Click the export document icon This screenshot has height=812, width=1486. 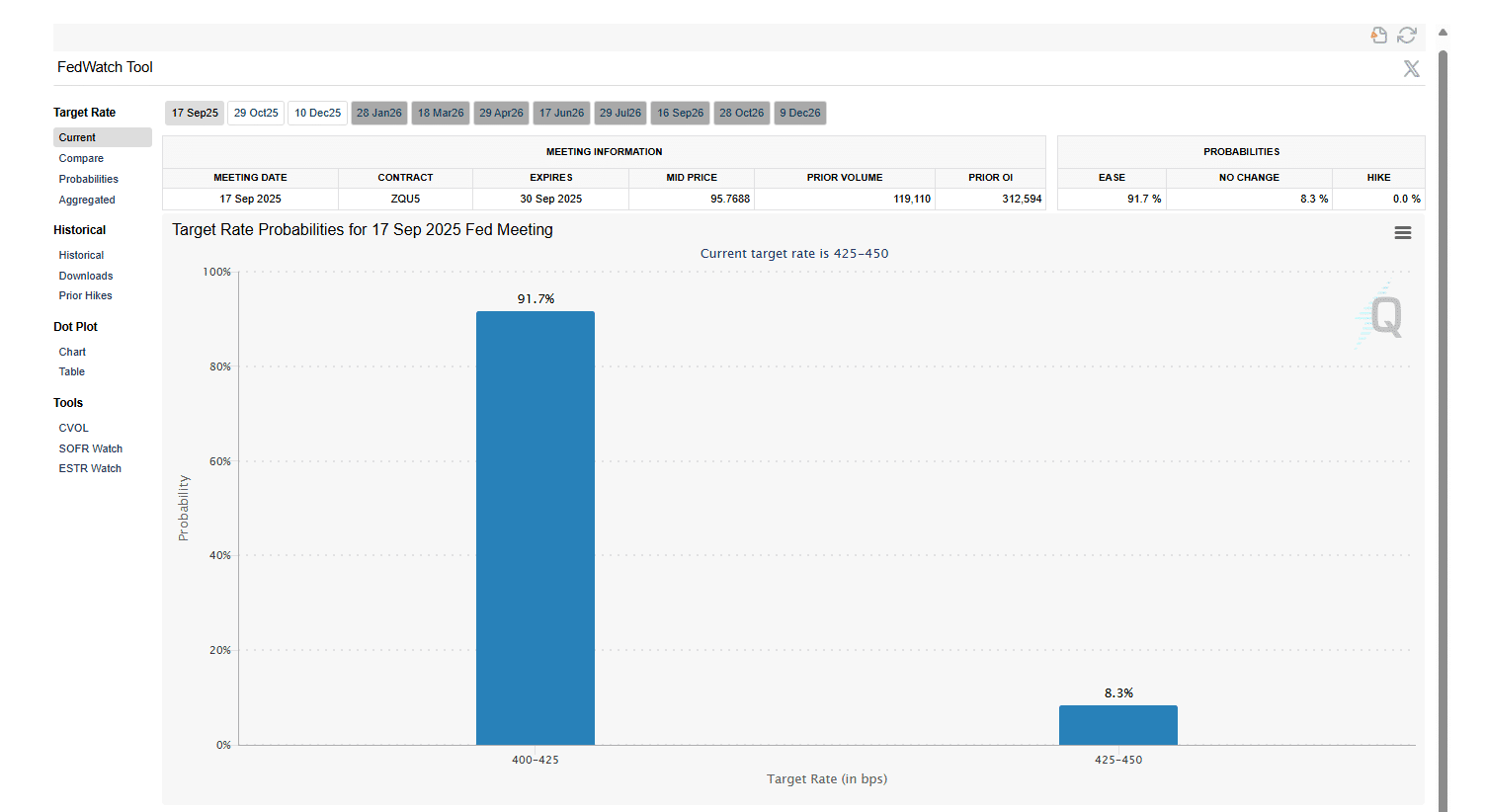point(1379,36)
